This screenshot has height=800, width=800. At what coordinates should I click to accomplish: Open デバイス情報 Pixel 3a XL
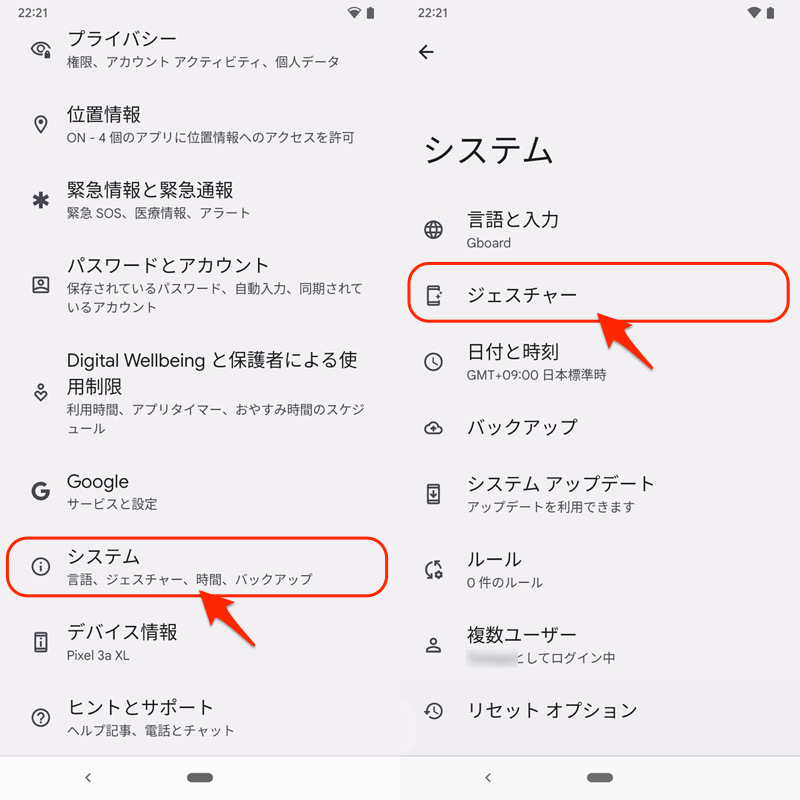pos(200,642)
